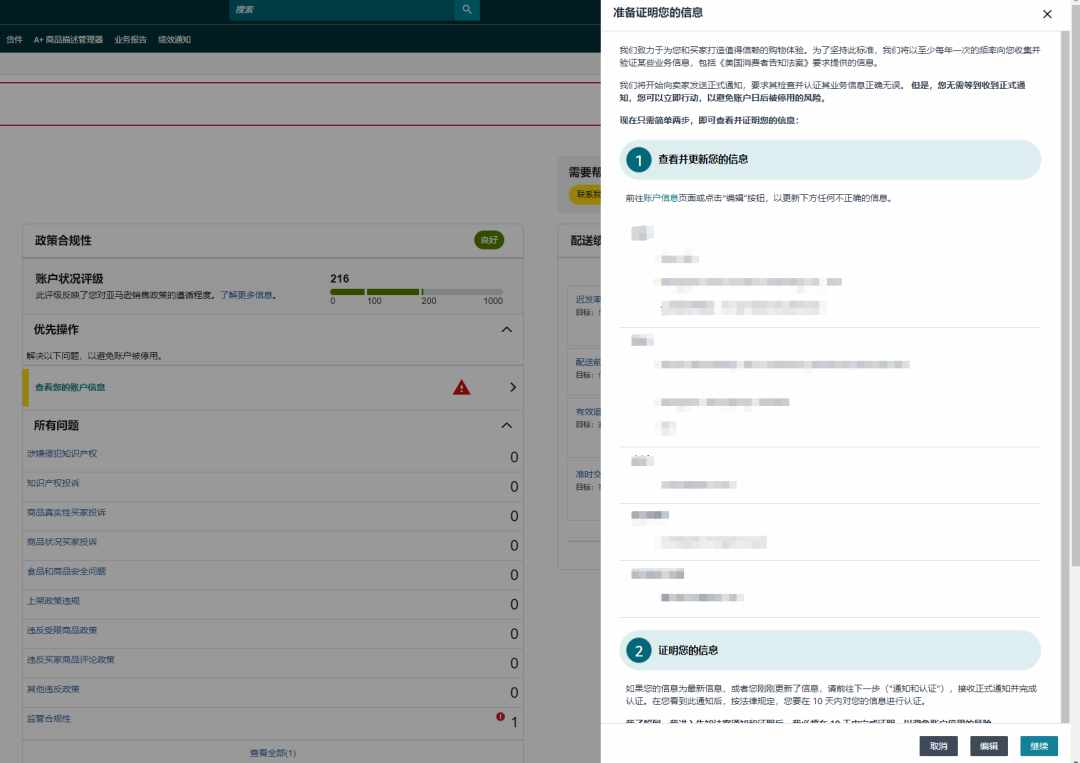Open the 货件 menu
This screenshot has width=1080, height=763.
click(14, 40)
